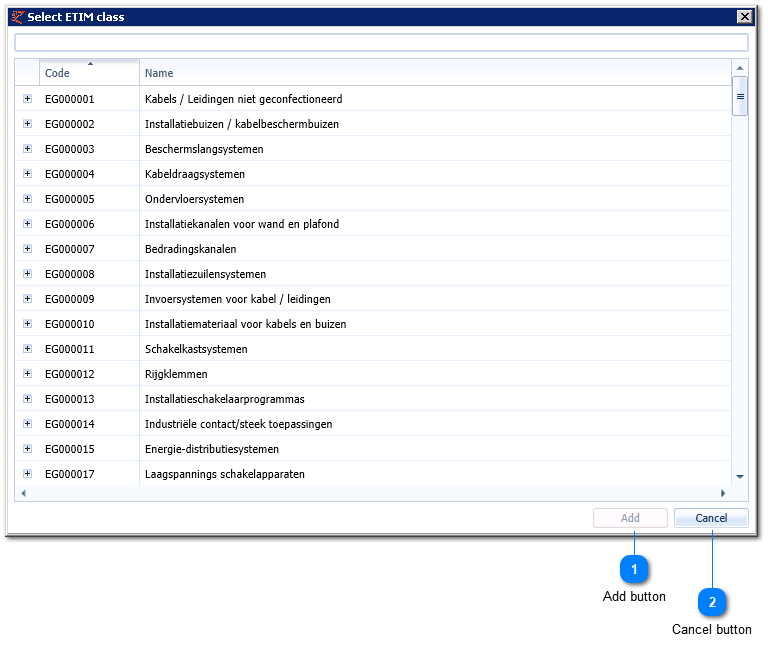Expand the EG000004 Kabeldraagsystemen row
This screenshot has height=653, width=768.
click(27, 173)
